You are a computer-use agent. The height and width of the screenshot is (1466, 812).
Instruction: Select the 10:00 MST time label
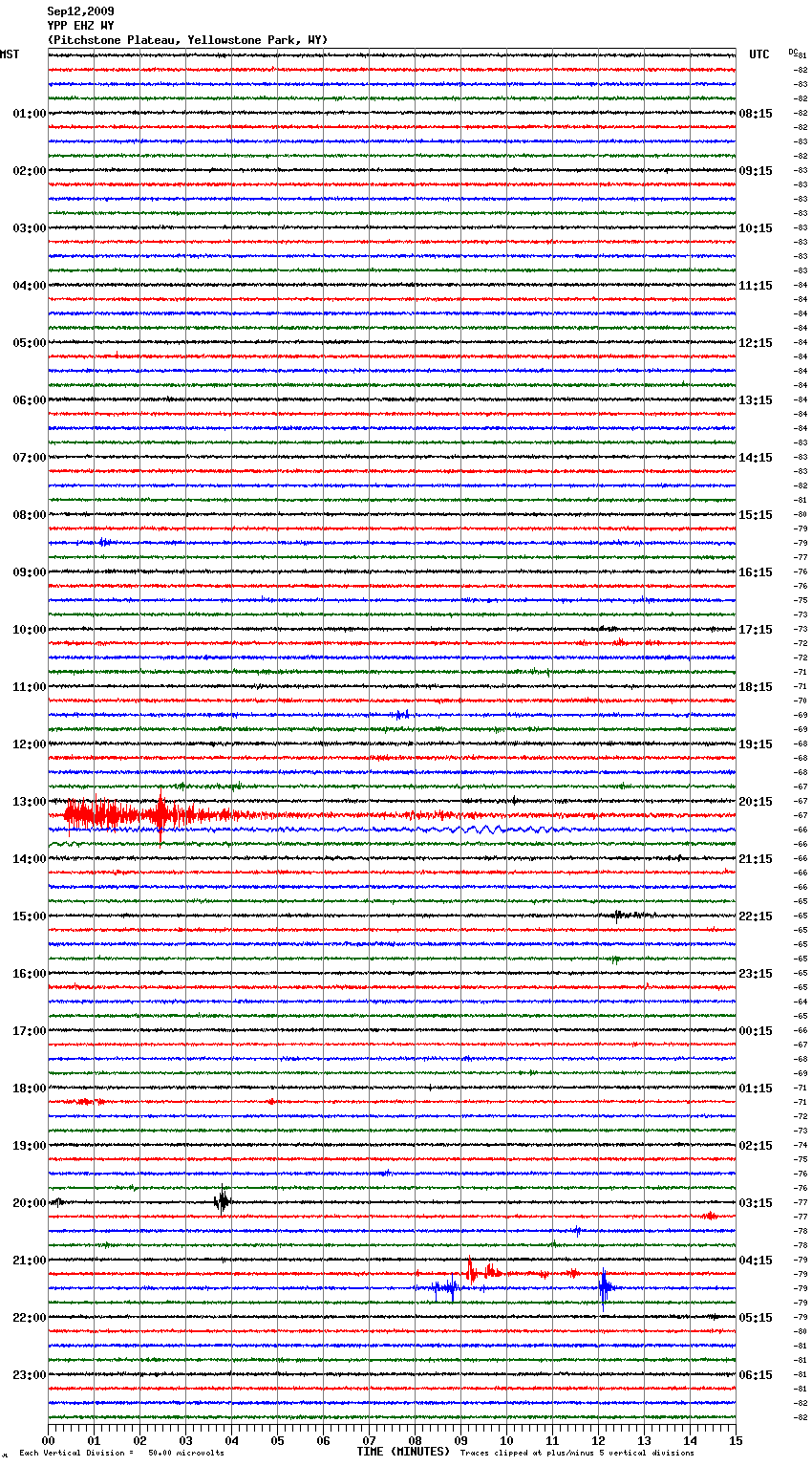[x=29, y=630]
